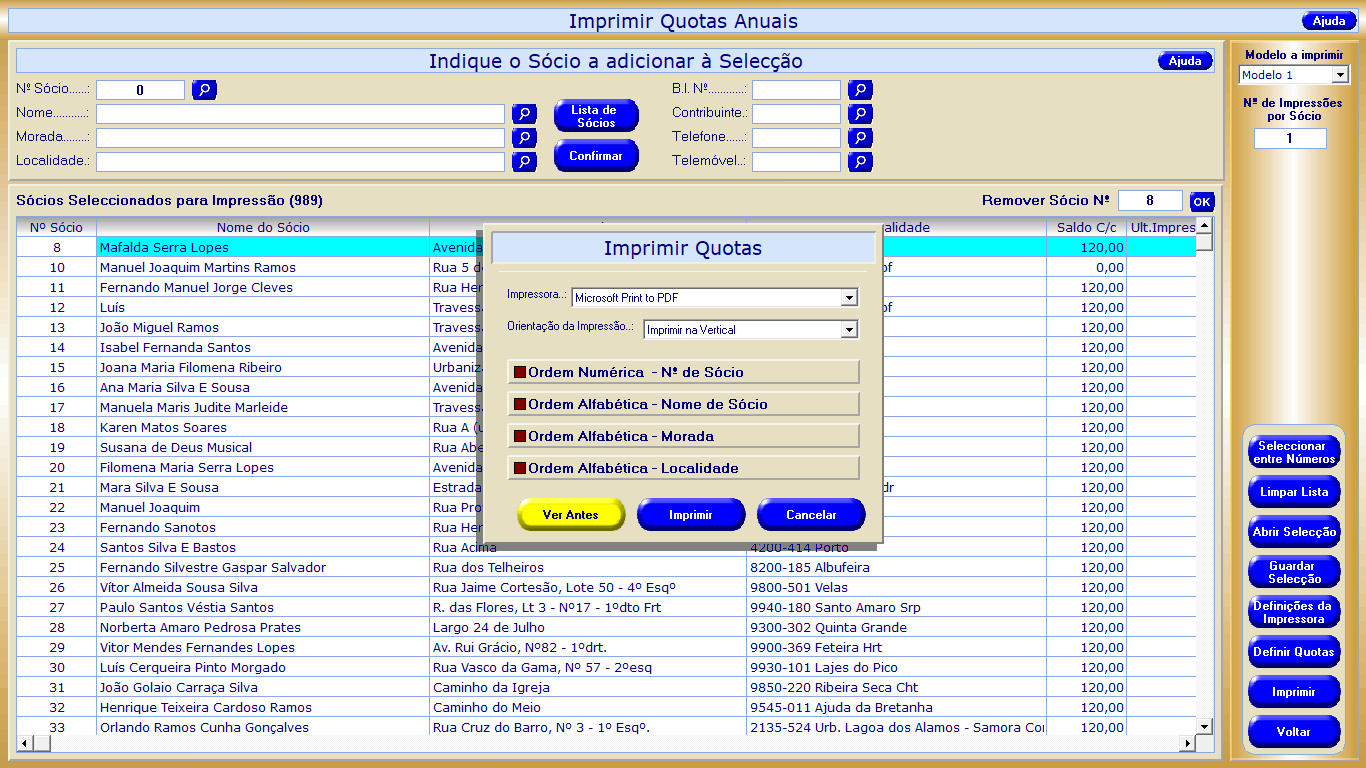Screen dimensions: 1366x768
Task: Click the Nº de Impressões por Sócio field
Action: tap(1290, 139)
